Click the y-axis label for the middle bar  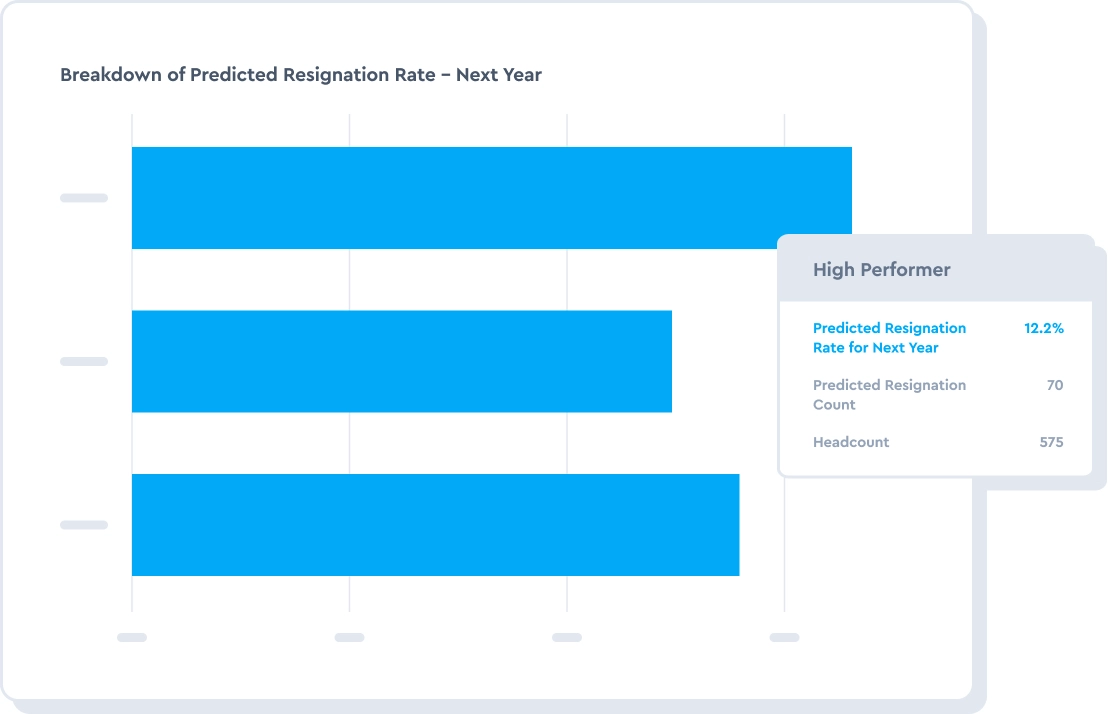coord(84,361)
